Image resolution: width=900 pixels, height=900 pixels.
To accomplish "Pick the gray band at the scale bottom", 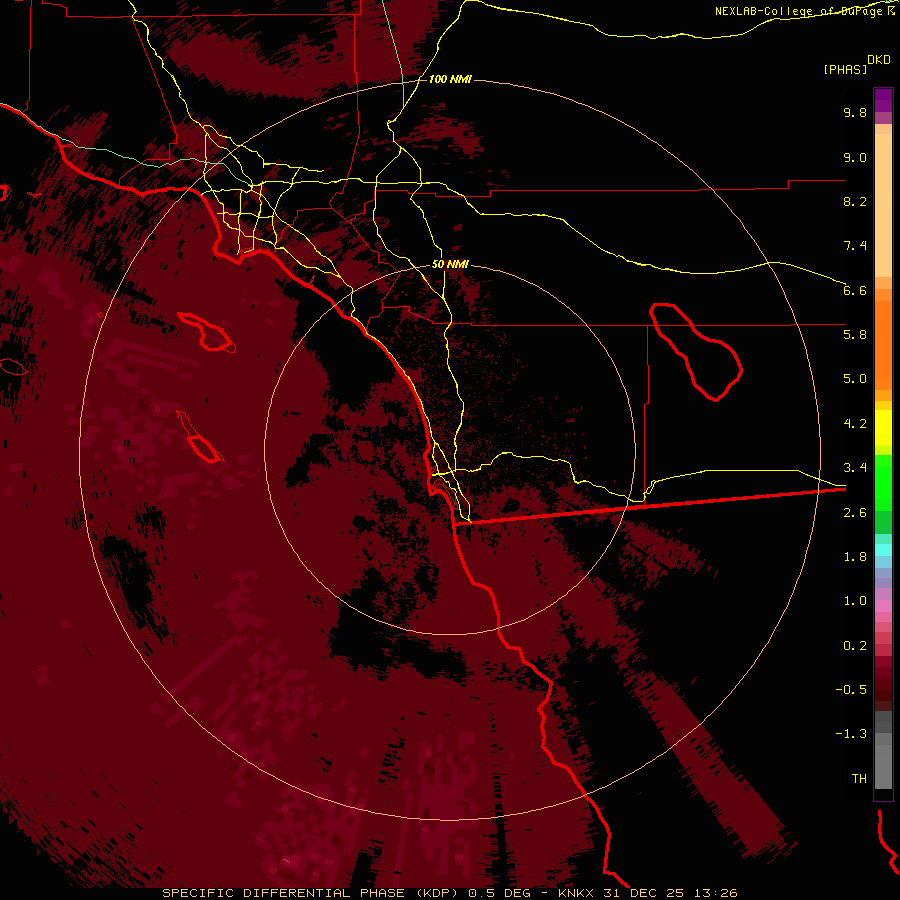I will 883,763.
